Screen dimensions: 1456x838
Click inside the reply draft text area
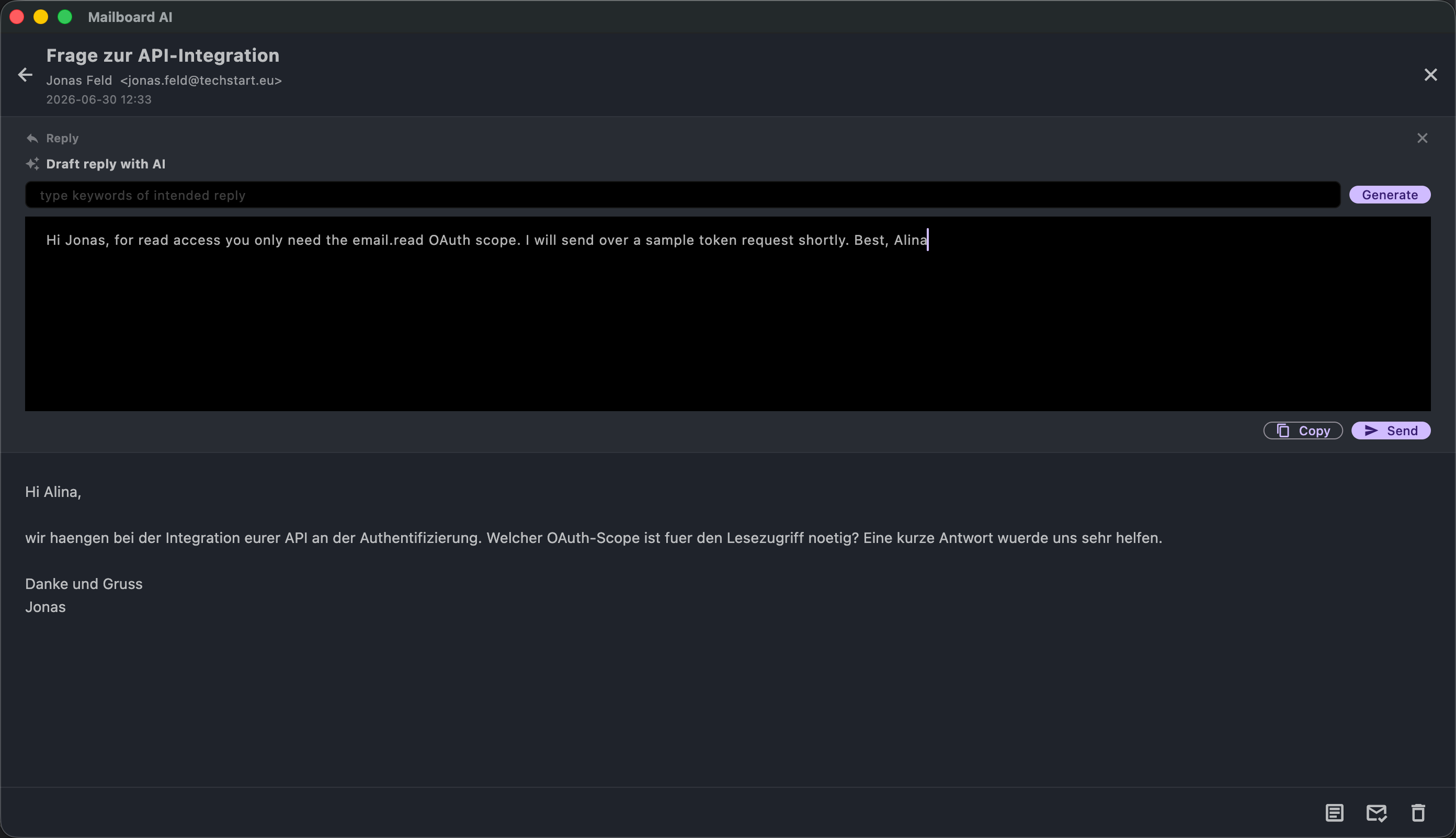pos(727,314)
